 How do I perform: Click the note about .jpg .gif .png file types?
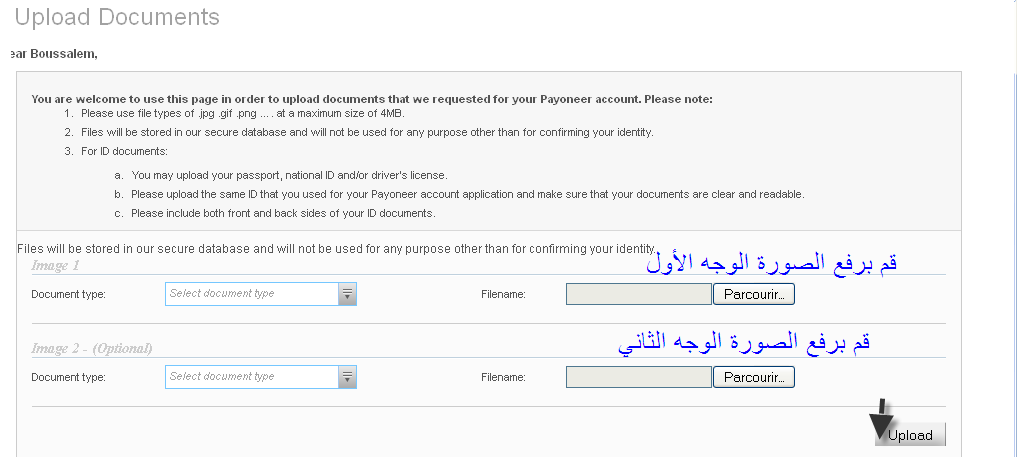[x=256, y=115]
